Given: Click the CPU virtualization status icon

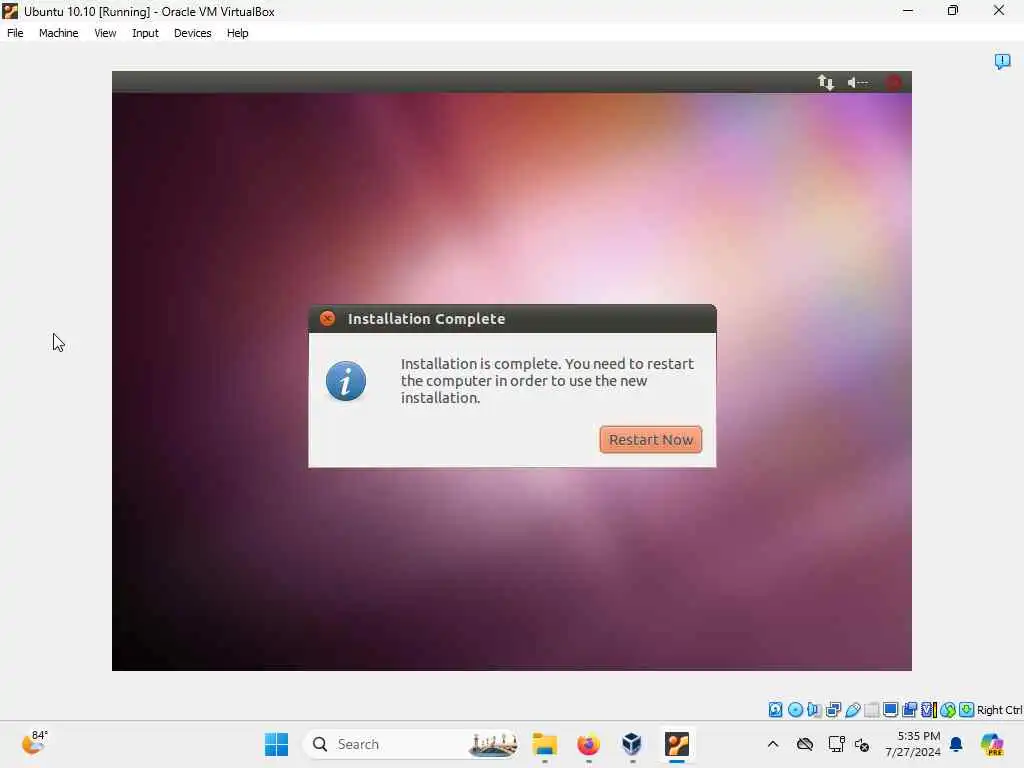Looking at the screenshot, I should [929, 709].
